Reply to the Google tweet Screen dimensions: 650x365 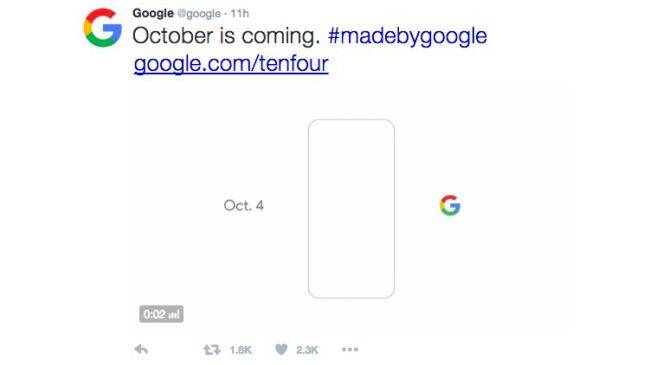141,350
